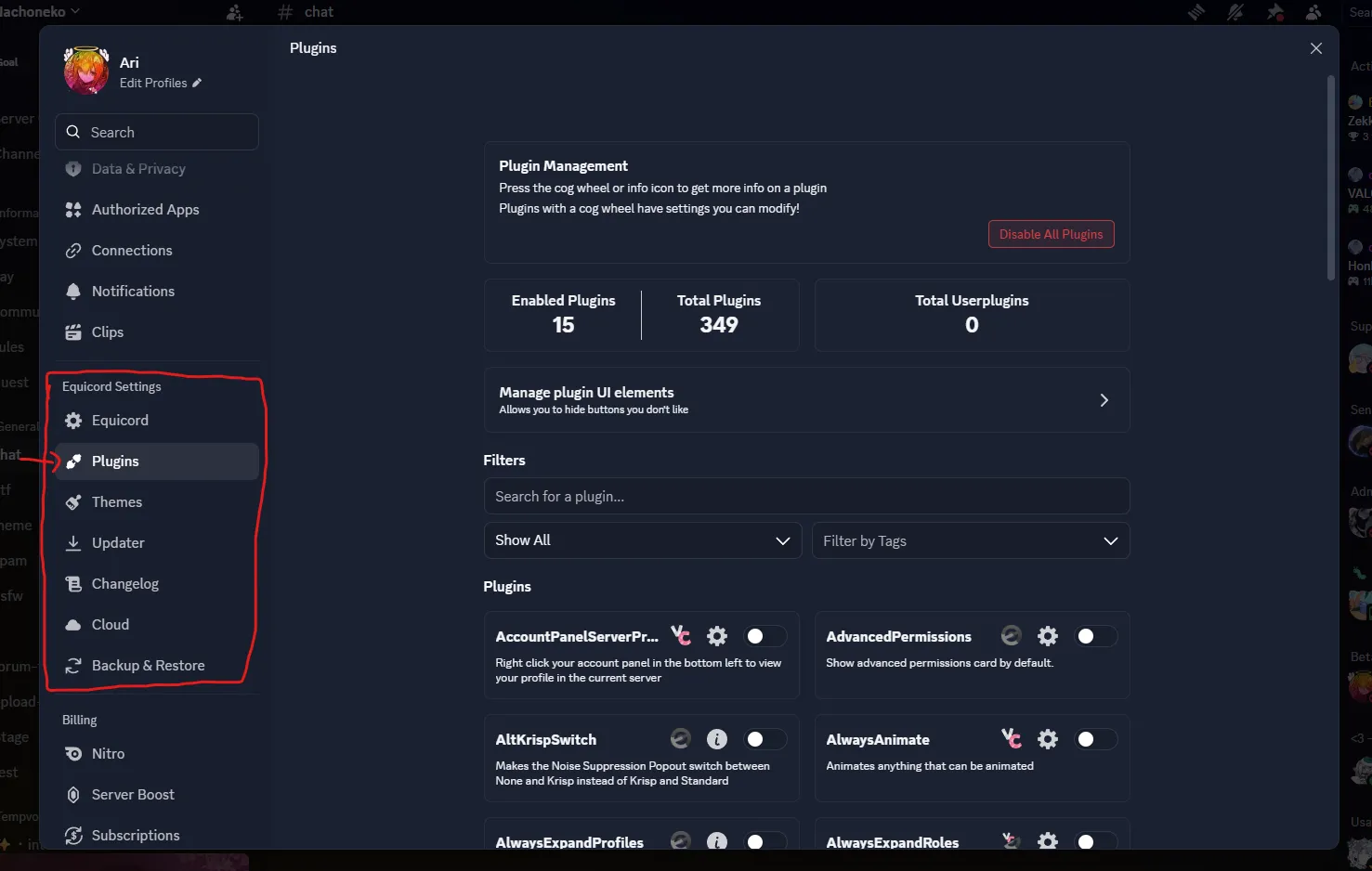Click Equicord source icon on AdvancedPermissions
1372x871 pixels.
[x=1012, y=636]
